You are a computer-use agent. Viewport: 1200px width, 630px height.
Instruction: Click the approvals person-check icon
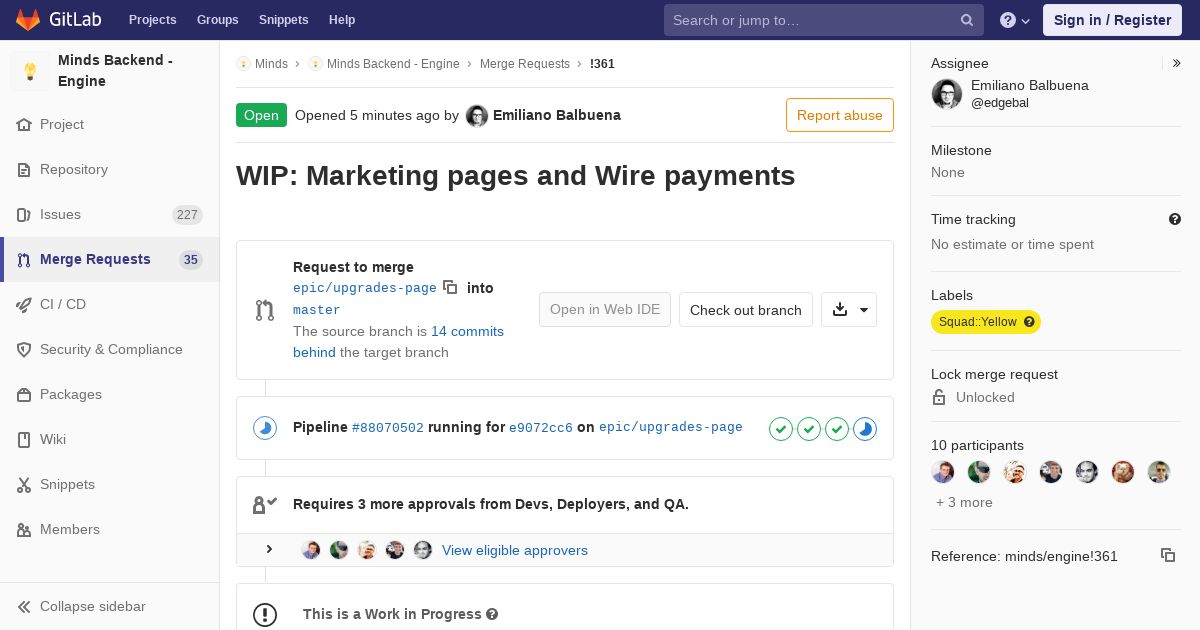[265, 504]
